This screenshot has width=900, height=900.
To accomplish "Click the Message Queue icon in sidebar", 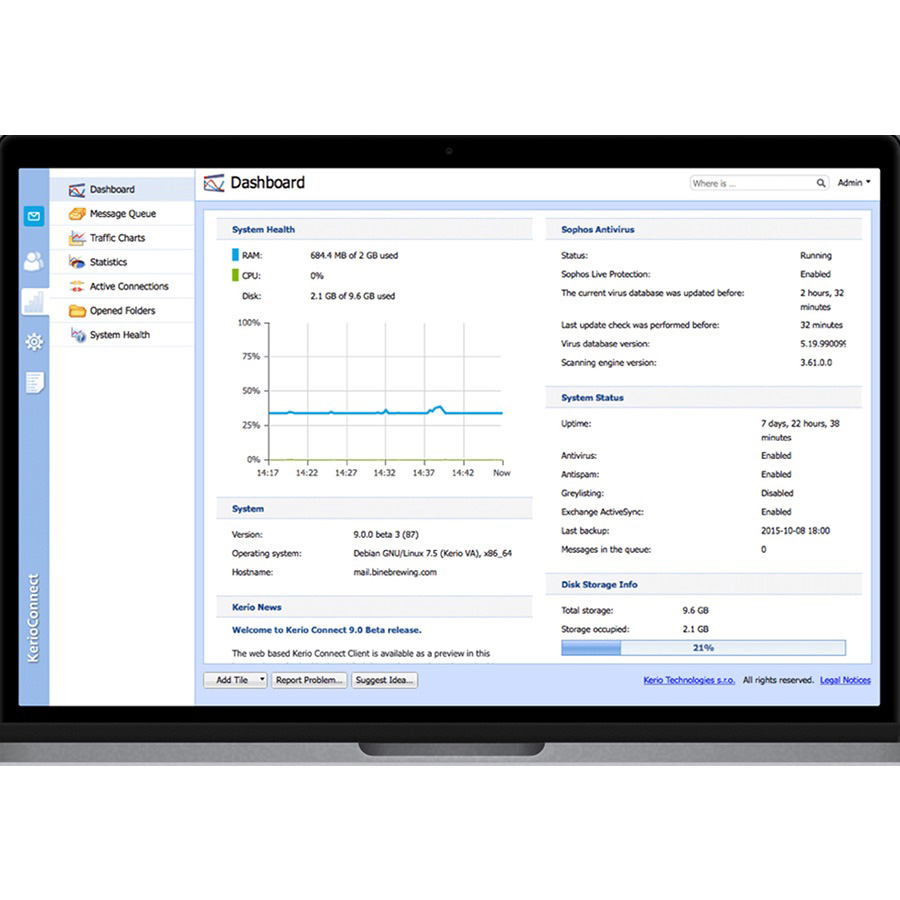I will pos(77,214).
